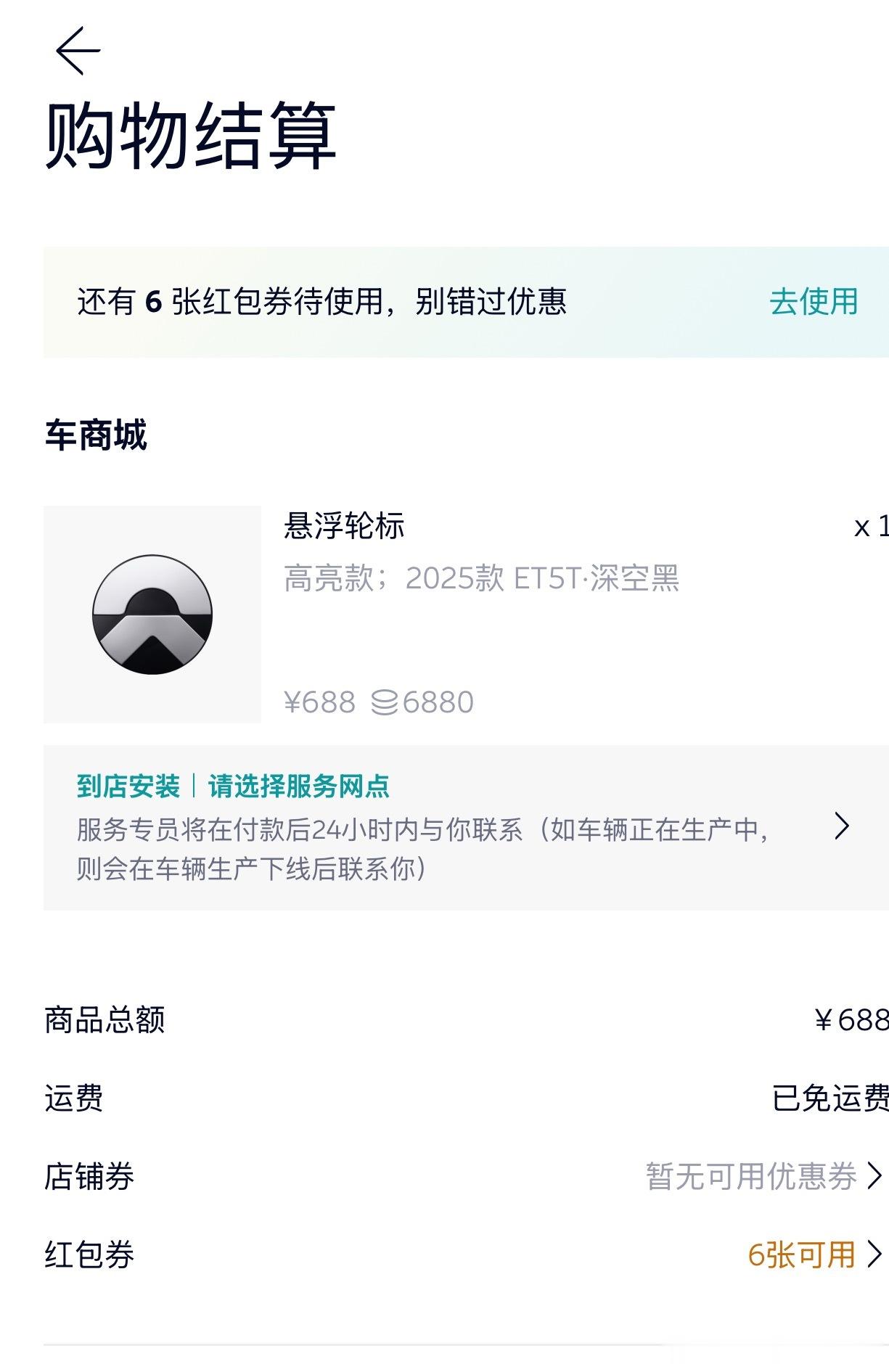
Task: Open 店铺券 coupon chevron
Action: pos(874,1176)
